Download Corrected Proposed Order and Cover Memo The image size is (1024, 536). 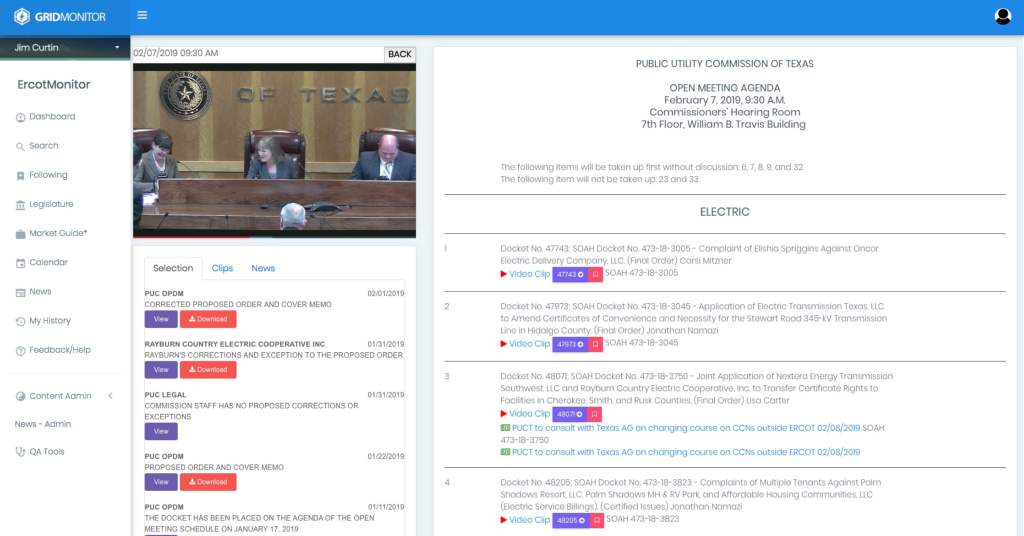tap(208, 319)
